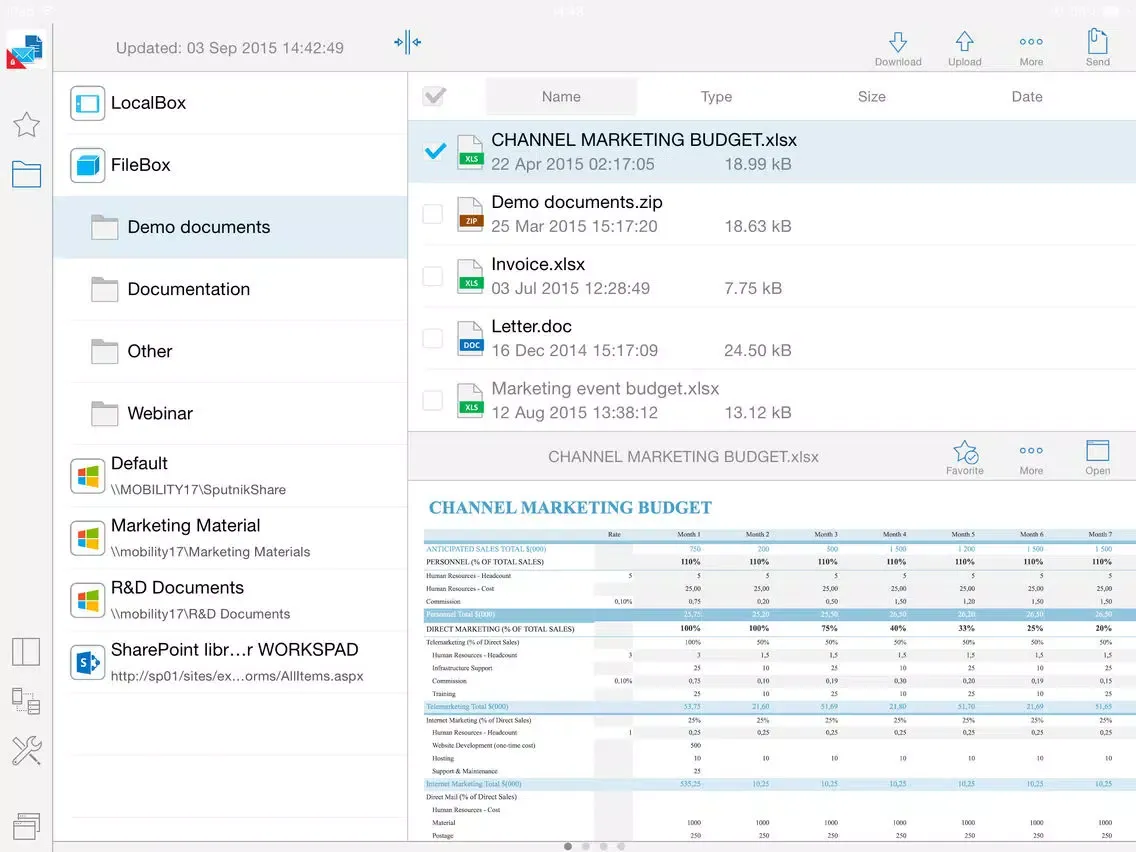Sort files by Size column
This screenshot has width=1136, height=852.
click(x=871, y=96)
